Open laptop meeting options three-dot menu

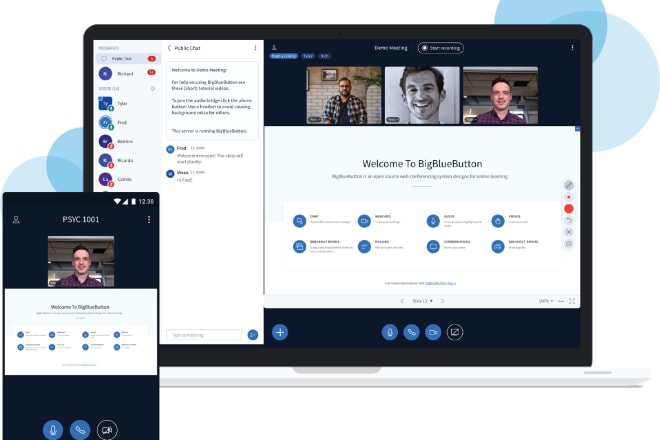tap(572, 48)
